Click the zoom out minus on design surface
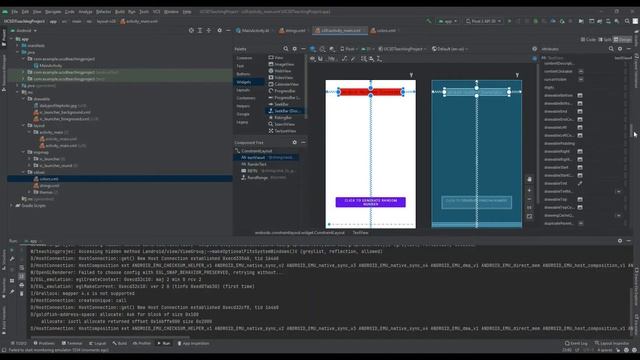This screenshot has width=640, height=360. [x=529, y=199]
